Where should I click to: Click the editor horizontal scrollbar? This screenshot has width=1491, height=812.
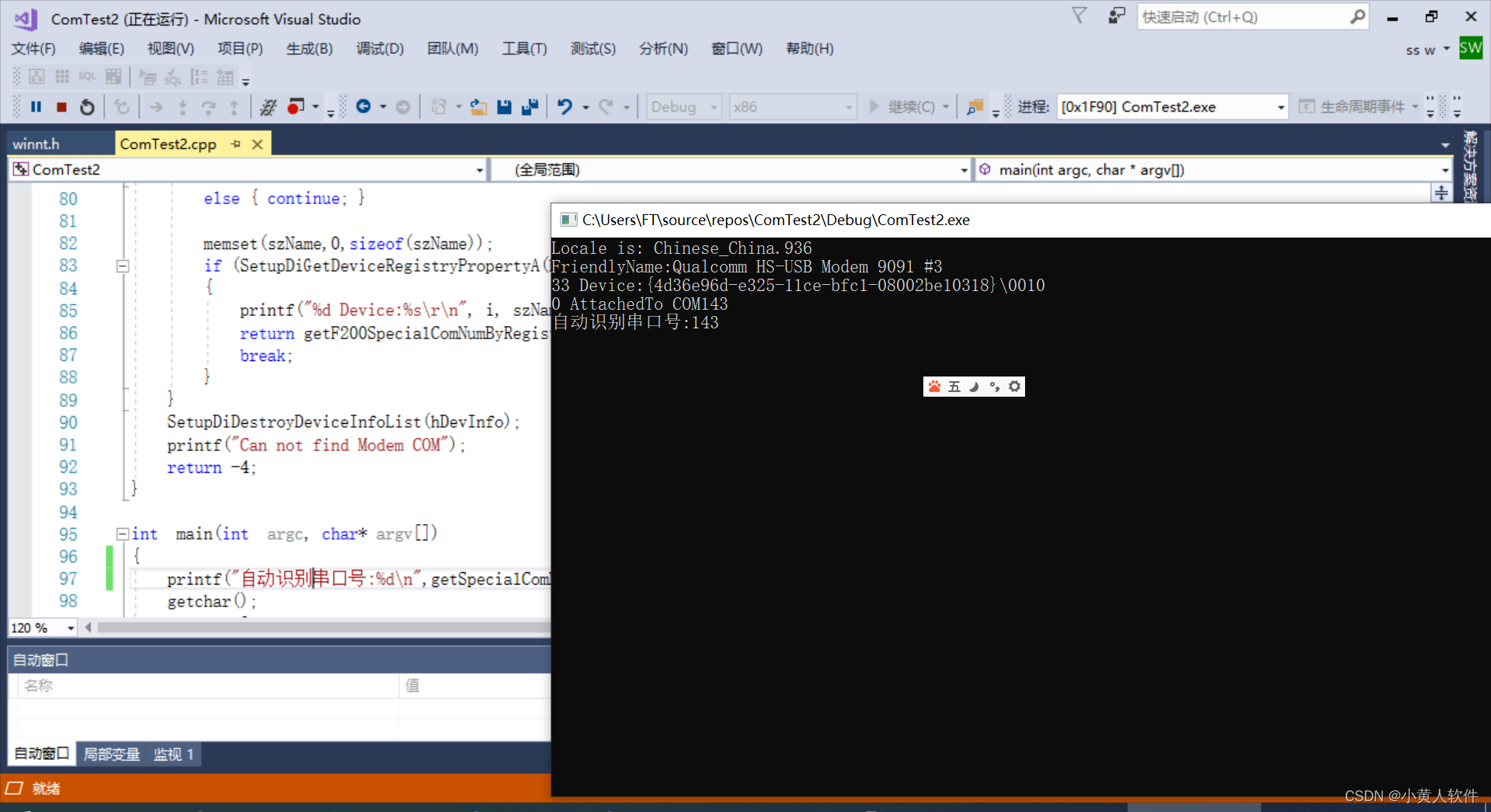[x=322, y=627]
